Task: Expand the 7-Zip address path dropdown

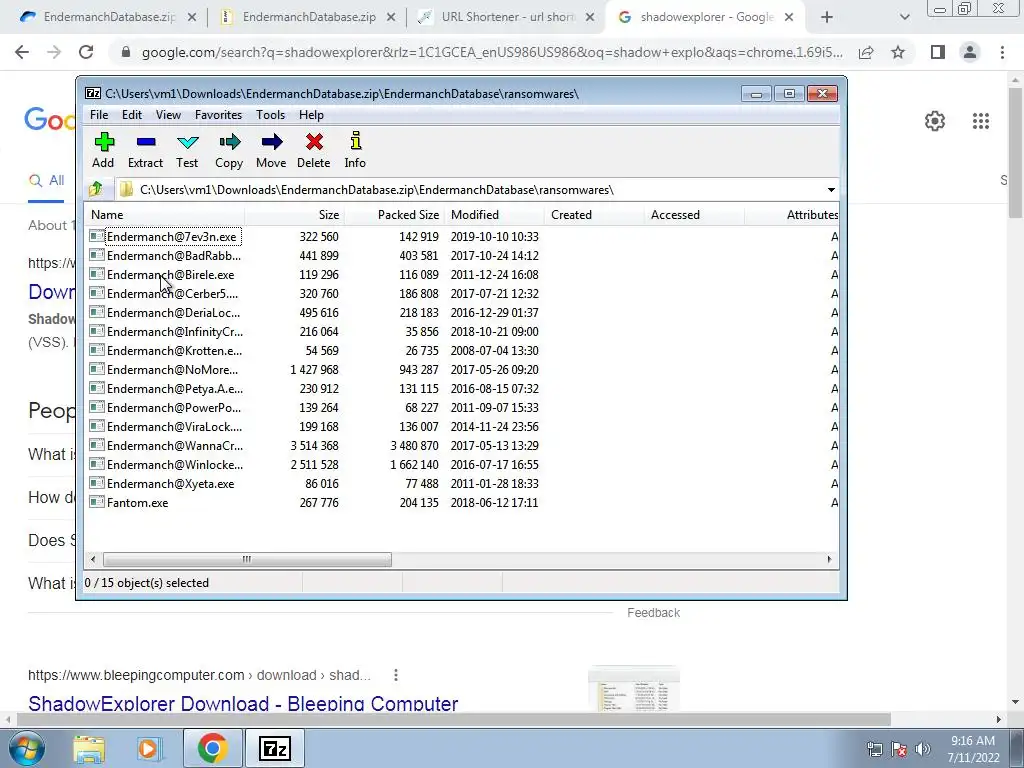Action: coord(831,190)
